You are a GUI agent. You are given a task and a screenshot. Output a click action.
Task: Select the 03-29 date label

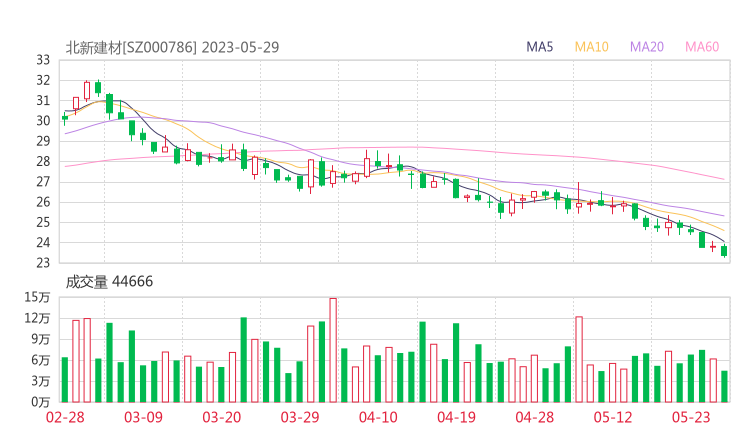(x=299, y=417)
